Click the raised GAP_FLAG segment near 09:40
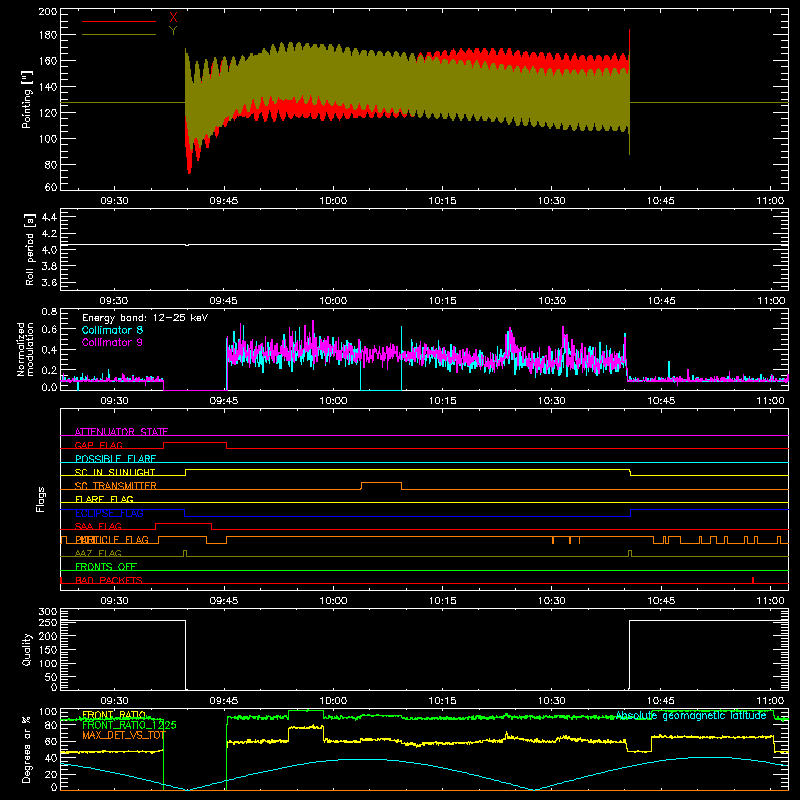Viewport: 800px width, 800px height. [195, 442]
